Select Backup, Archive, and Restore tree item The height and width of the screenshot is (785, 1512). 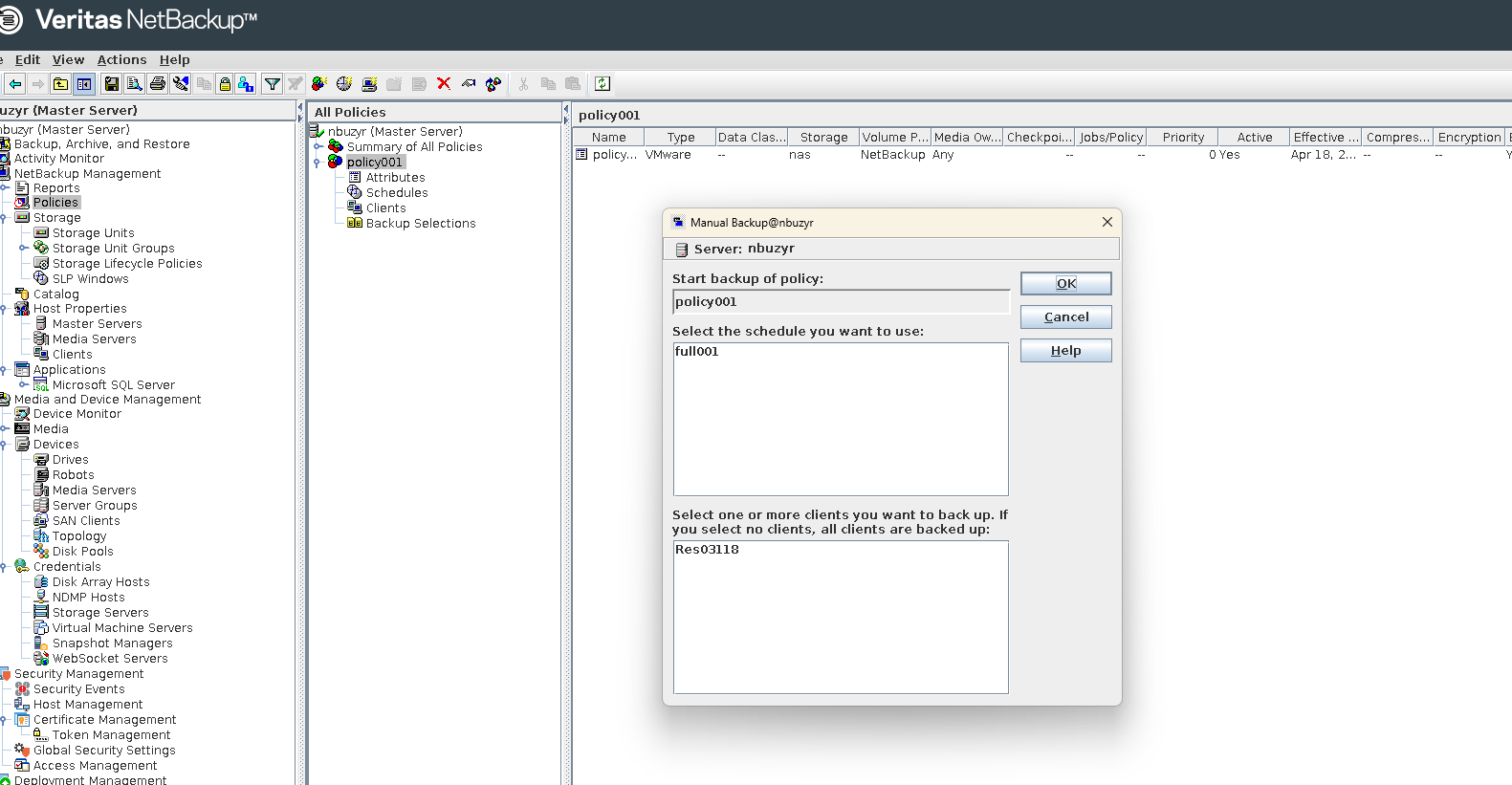pos(101,144)
